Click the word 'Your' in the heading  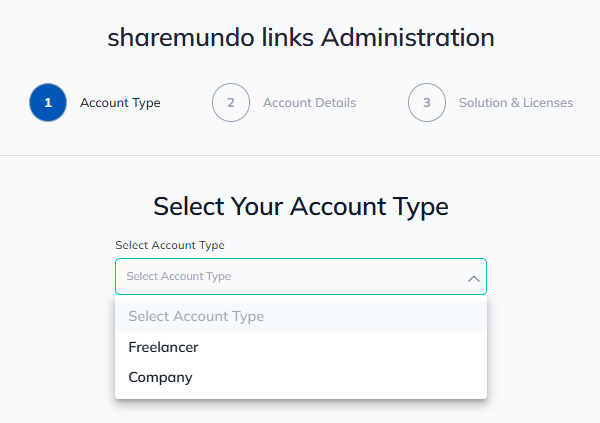[x=257, y=207]
